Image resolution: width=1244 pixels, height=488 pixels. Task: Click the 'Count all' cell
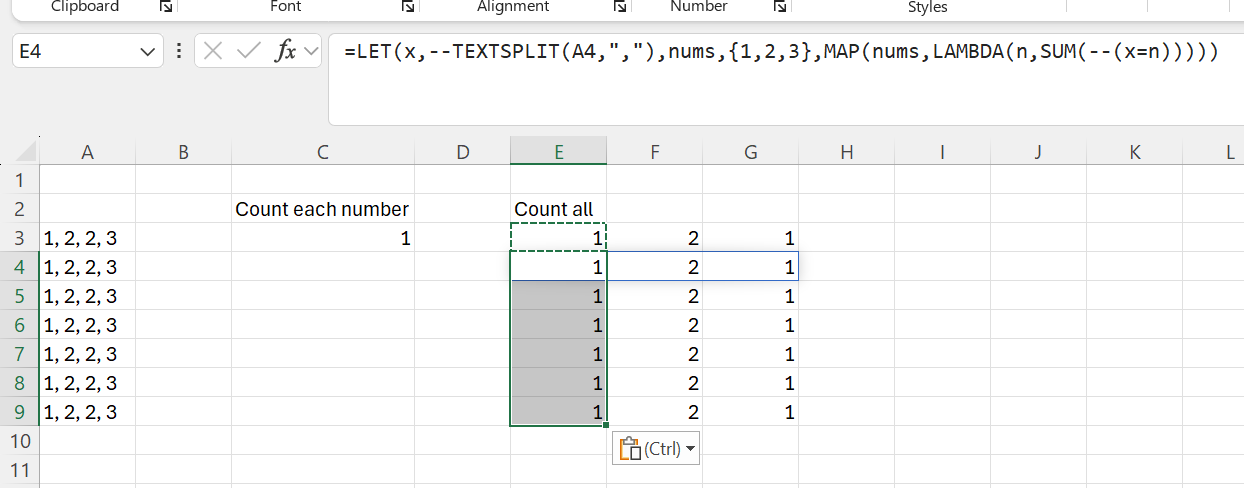point(558,209)
